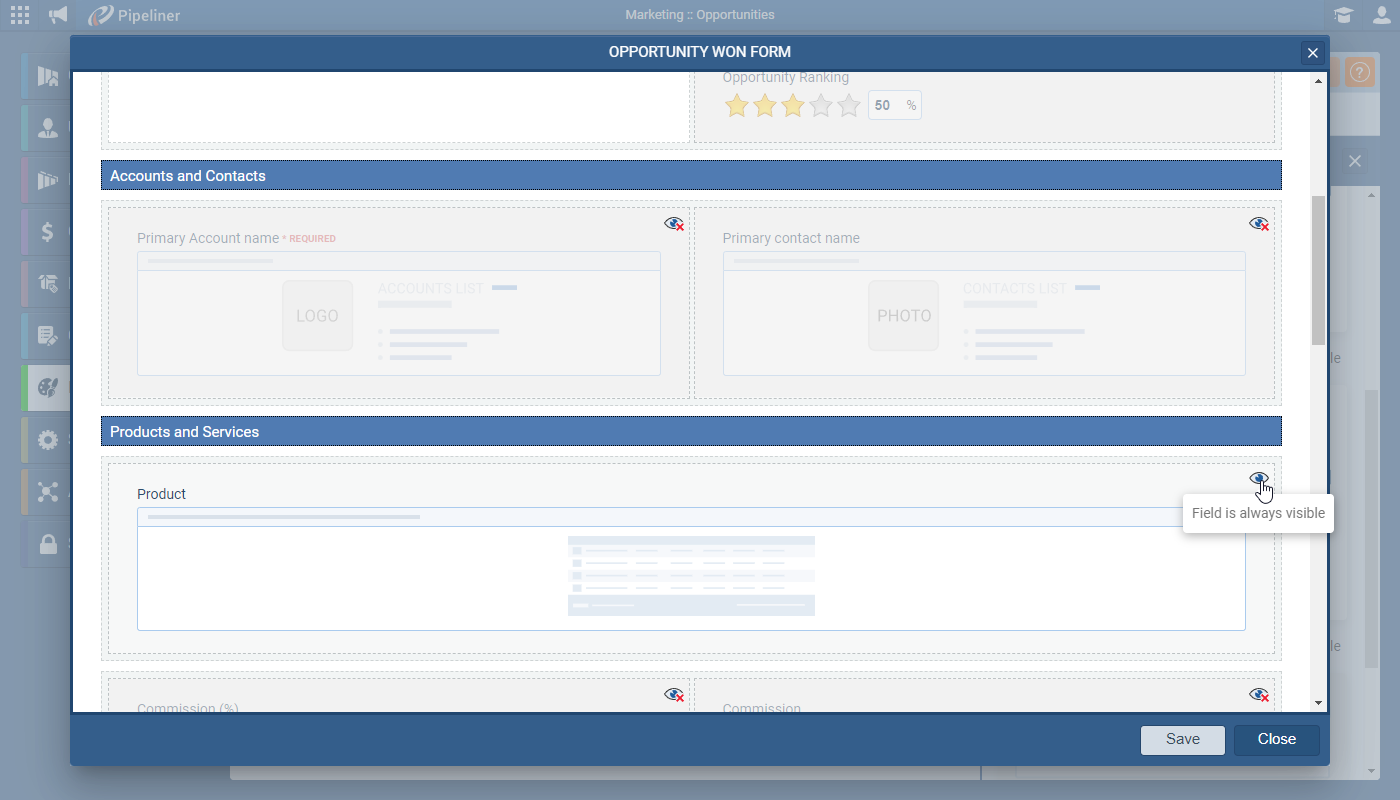Image resolution: width=1400 pixels, height=800 pixels.
Task: Select the Products and Services section header
Action: coord(690,432)
